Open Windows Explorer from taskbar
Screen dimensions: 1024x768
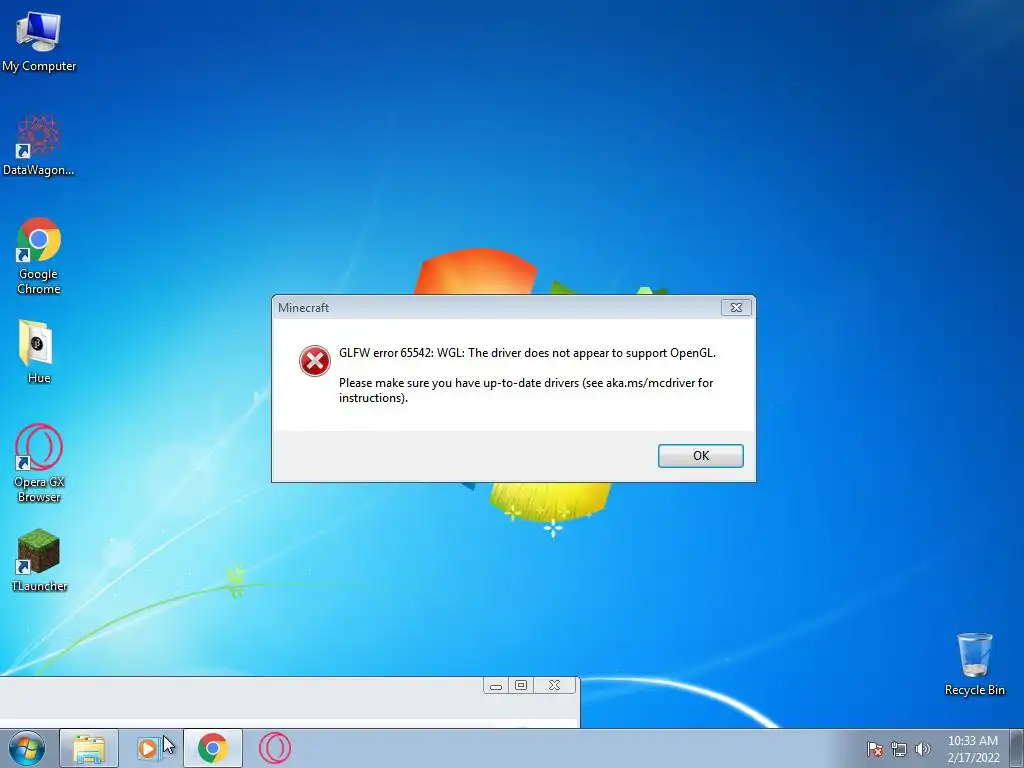click(89, 748)
